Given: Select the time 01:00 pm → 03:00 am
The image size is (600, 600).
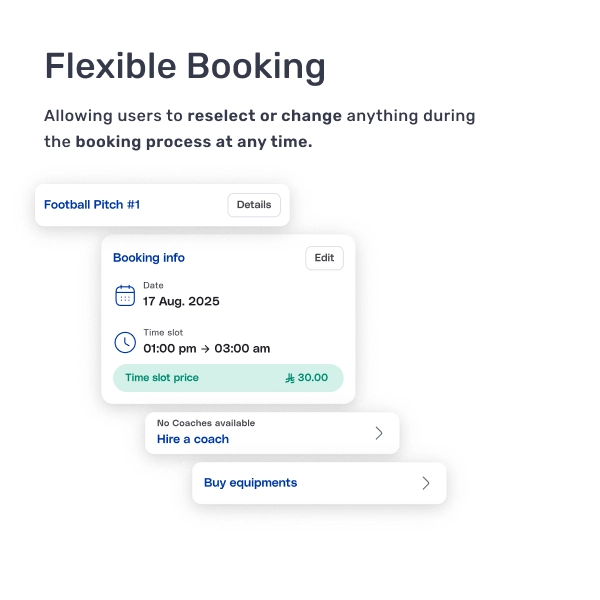Looking at the screenshot, I should click(x=206, y=349).
